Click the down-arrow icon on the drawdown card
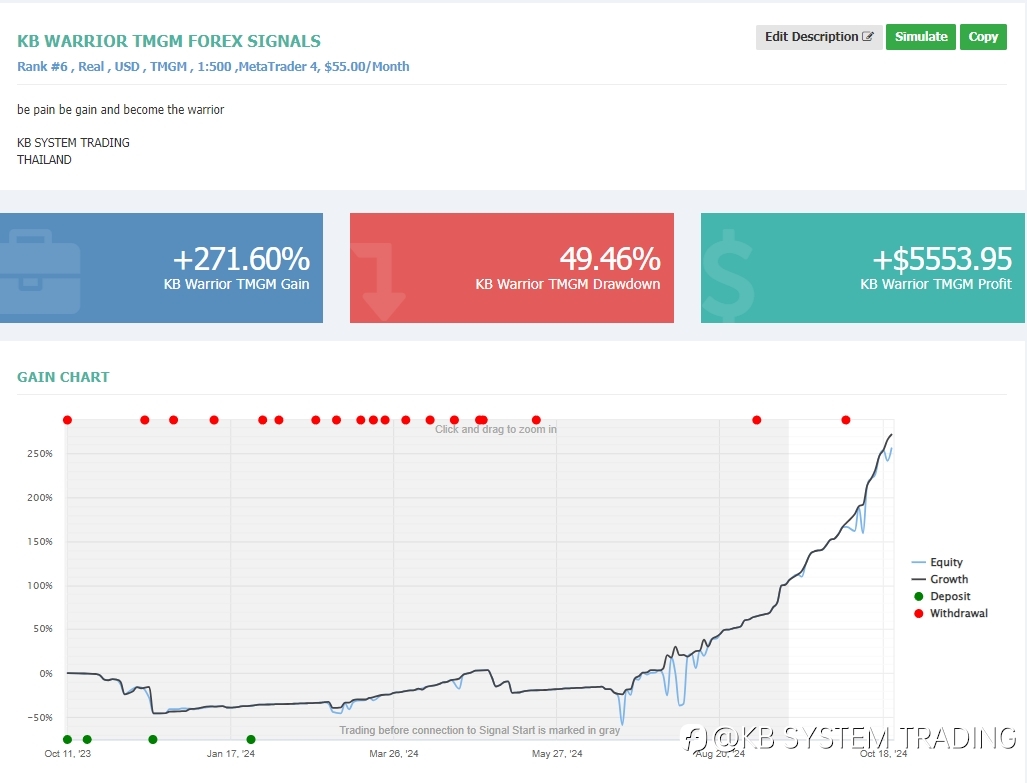This screenshot has width=1027, height=783. click(379, 282)
